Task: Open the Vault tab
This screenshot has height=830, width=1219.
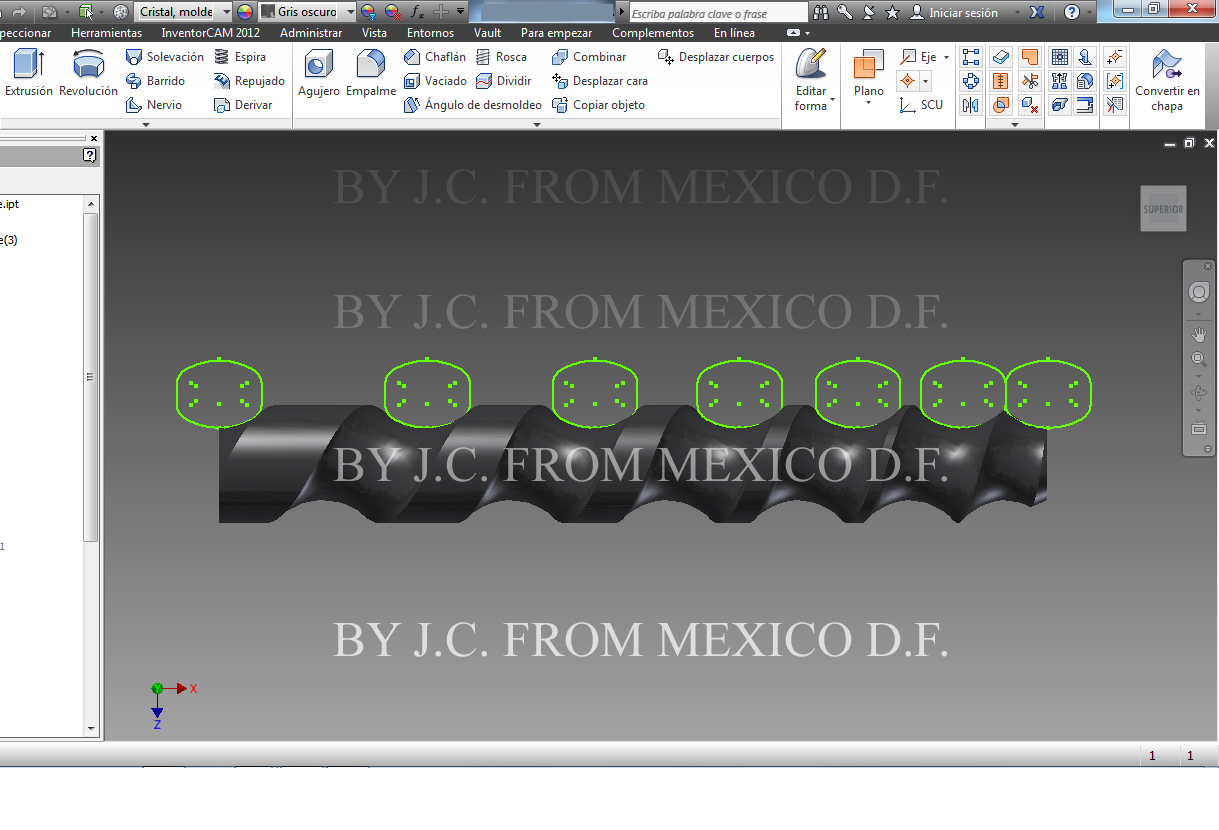Action: 488,33
